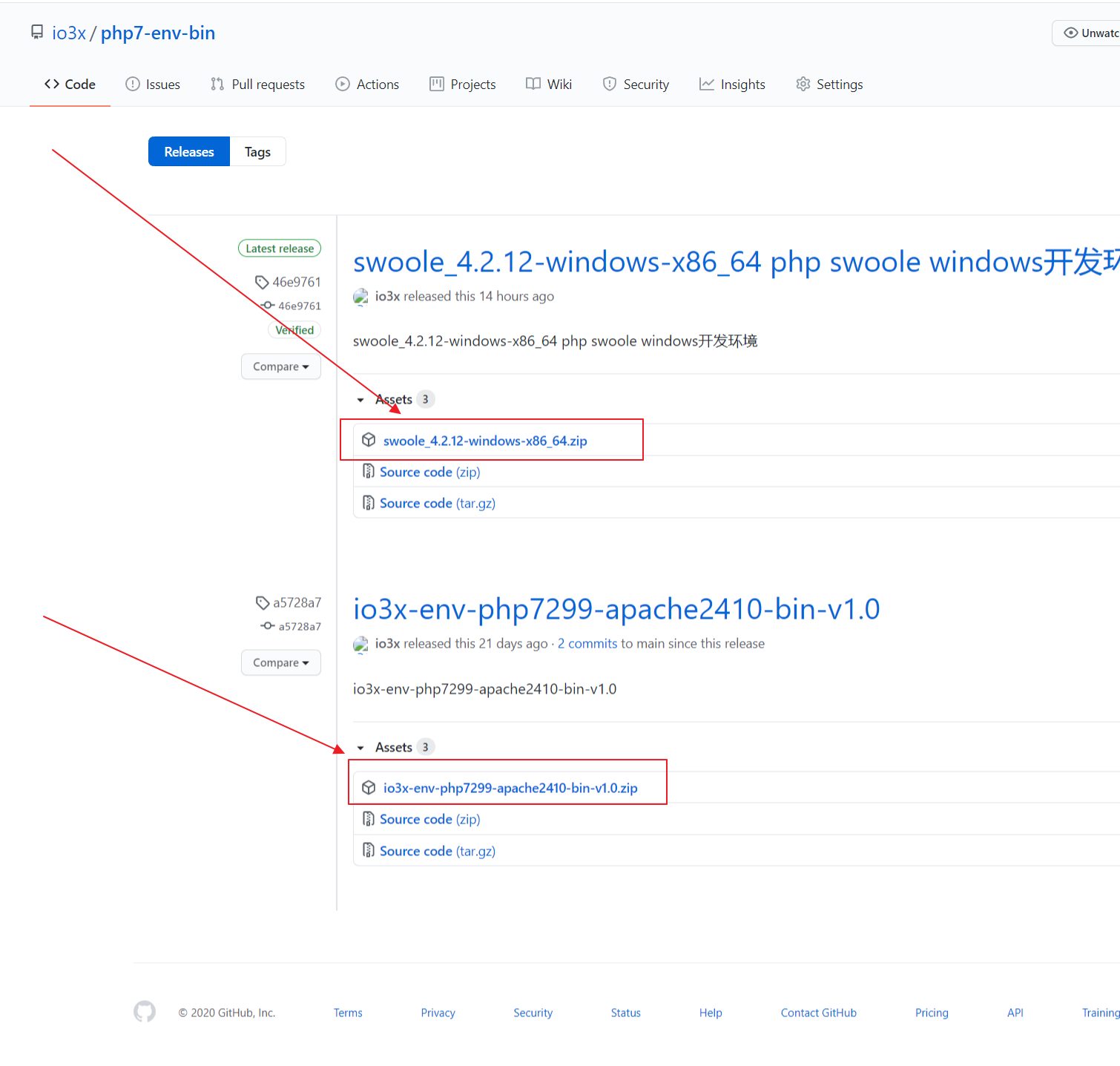Open io3x author link on apache2410 release
Screen dimensions: 1120x1066
[387, 644]
